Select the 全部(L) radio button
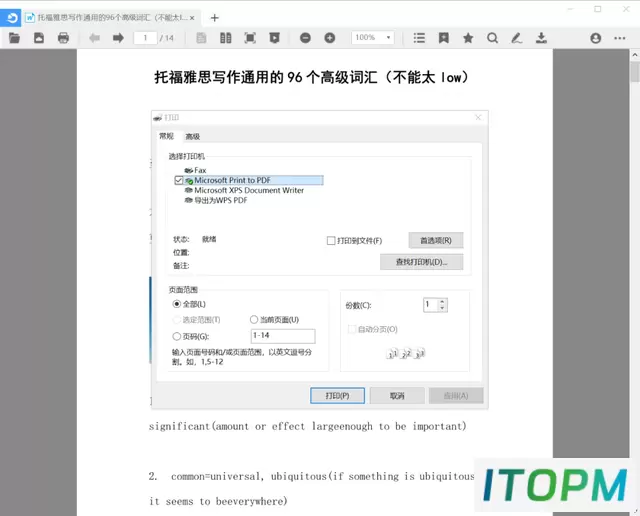Viewport: 640px width, 516px height. [x=176, y=304]
